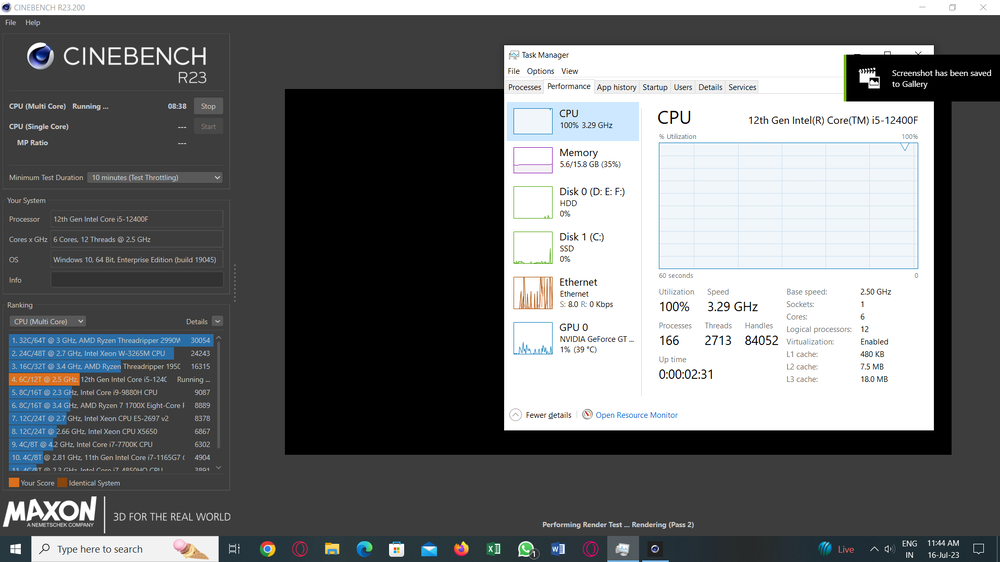This screenshot has height=562, width=1000.
Task: Click the Live weather widget on taskbar
Action: 836,549
